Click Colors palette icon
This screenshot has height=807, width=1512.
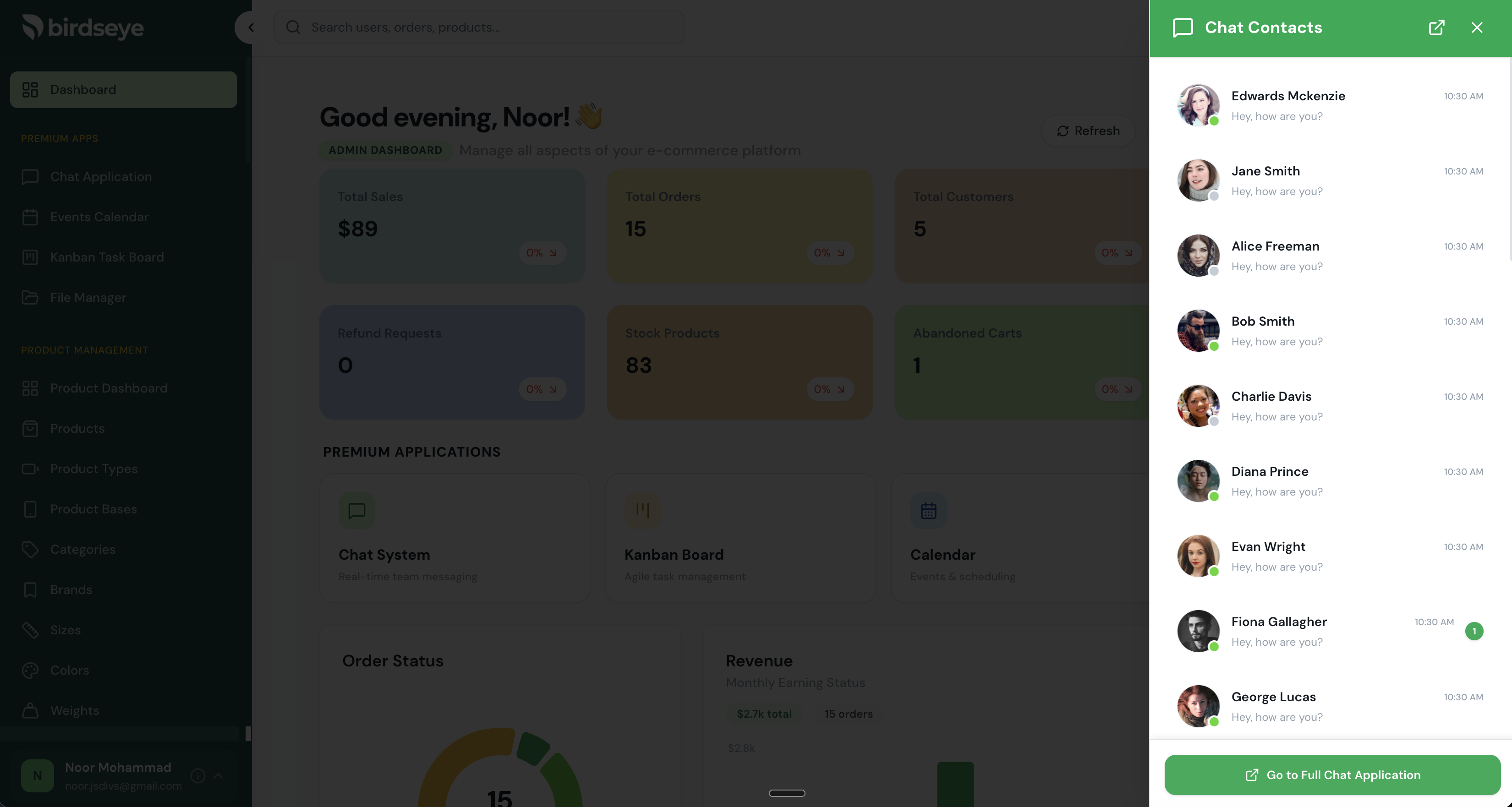(30, 670)
